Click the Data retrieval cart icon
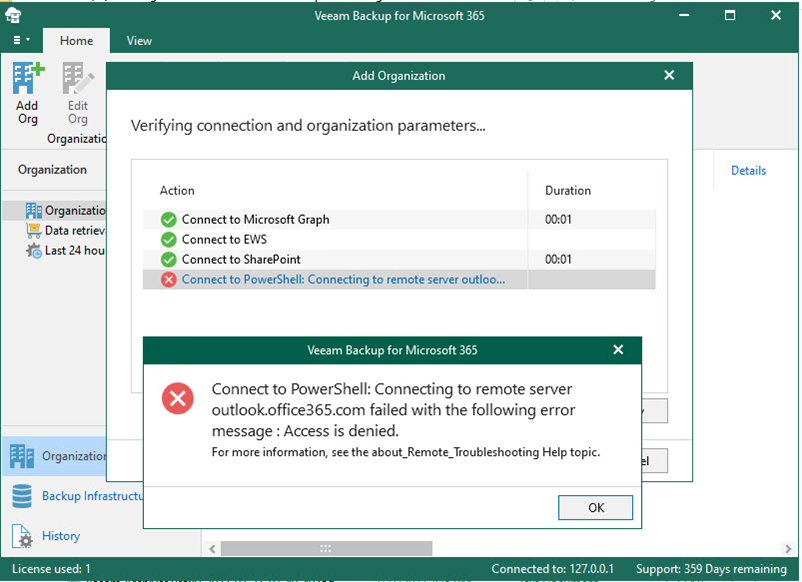 34,230
